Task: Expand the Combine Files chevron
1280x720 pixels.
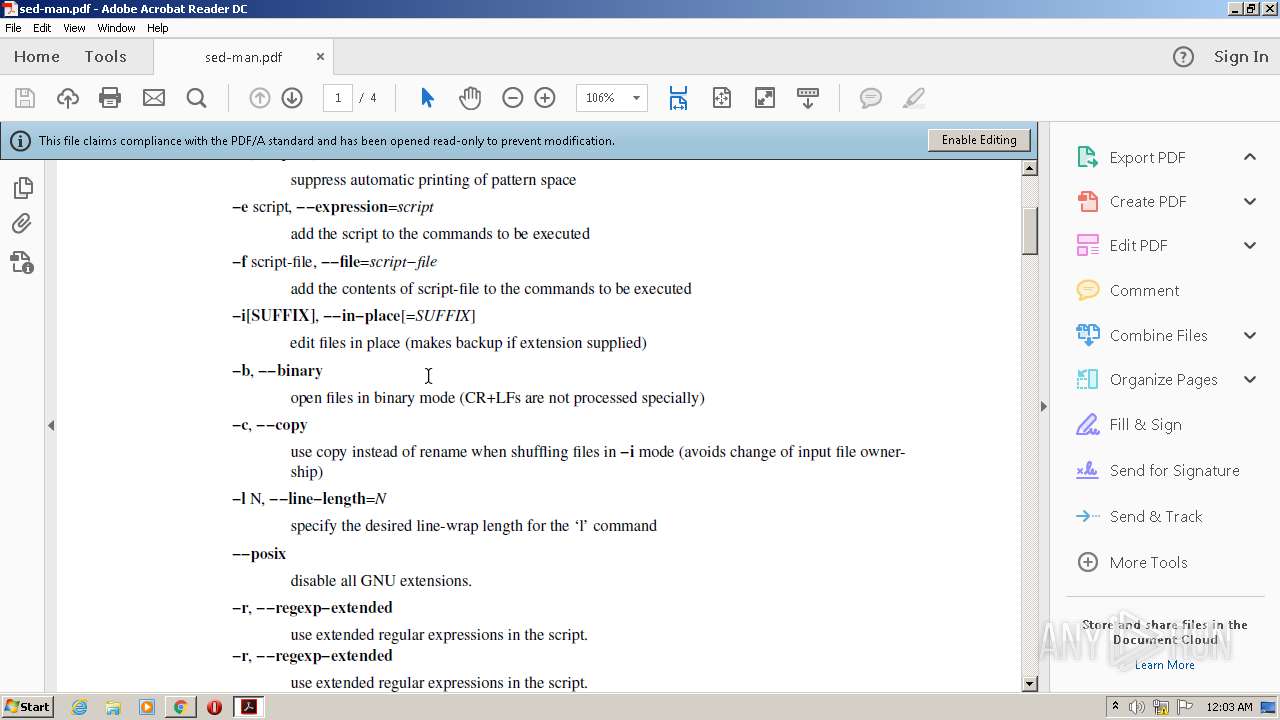Action: (x=1250, y=335)
